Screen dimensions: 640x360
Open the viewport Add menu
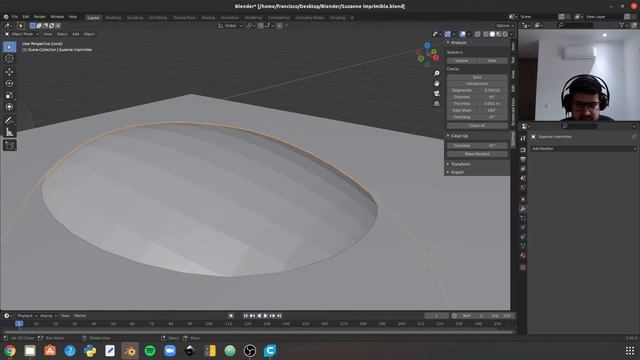click(76, 34)
